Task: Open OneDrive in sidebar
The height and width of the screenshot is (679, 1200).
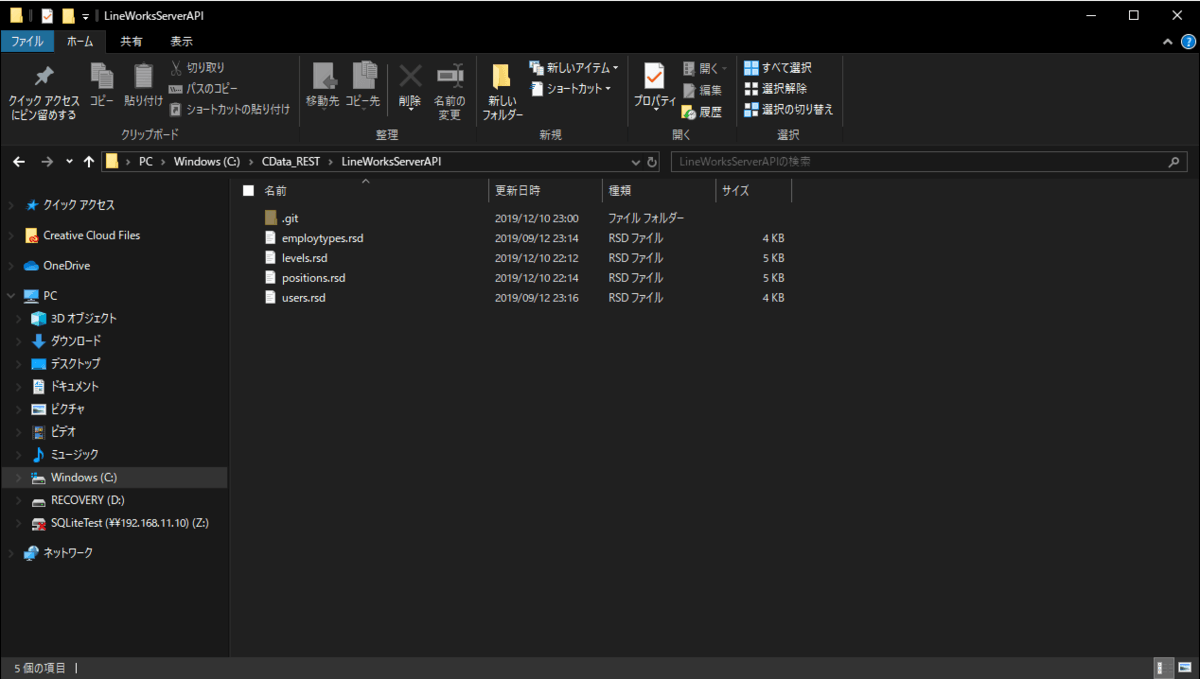Action: tap(66, 265)
